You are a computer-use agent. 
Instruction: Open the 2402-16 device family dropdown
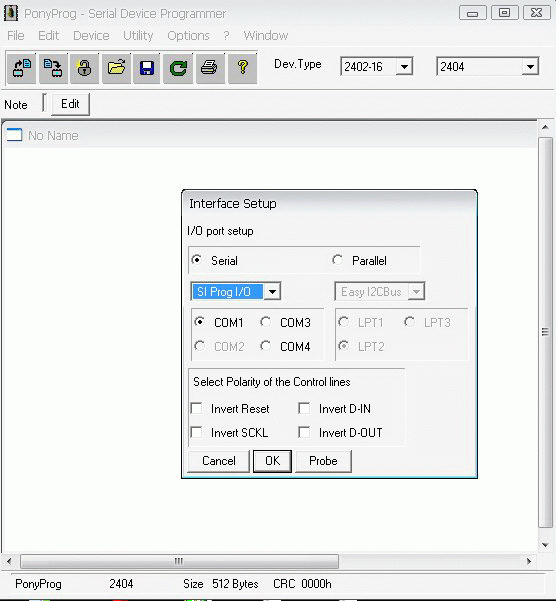pos(404,67)
